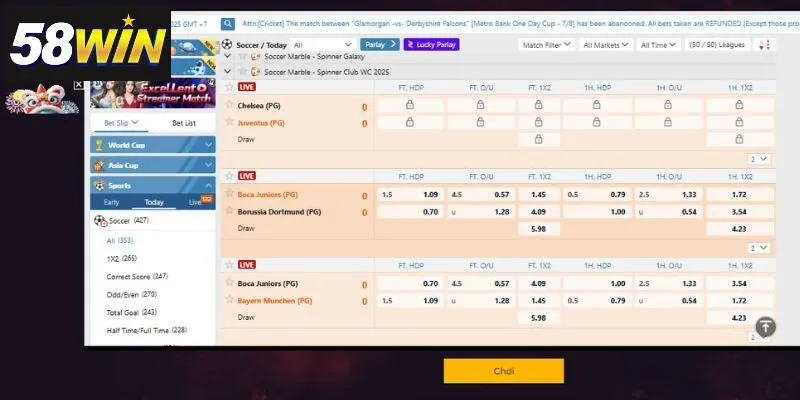This screenshot has width=800, height=400.
Task: Click locked FT. HDP odds for Chelsea (PG)
Action: [x=410, y=105]
